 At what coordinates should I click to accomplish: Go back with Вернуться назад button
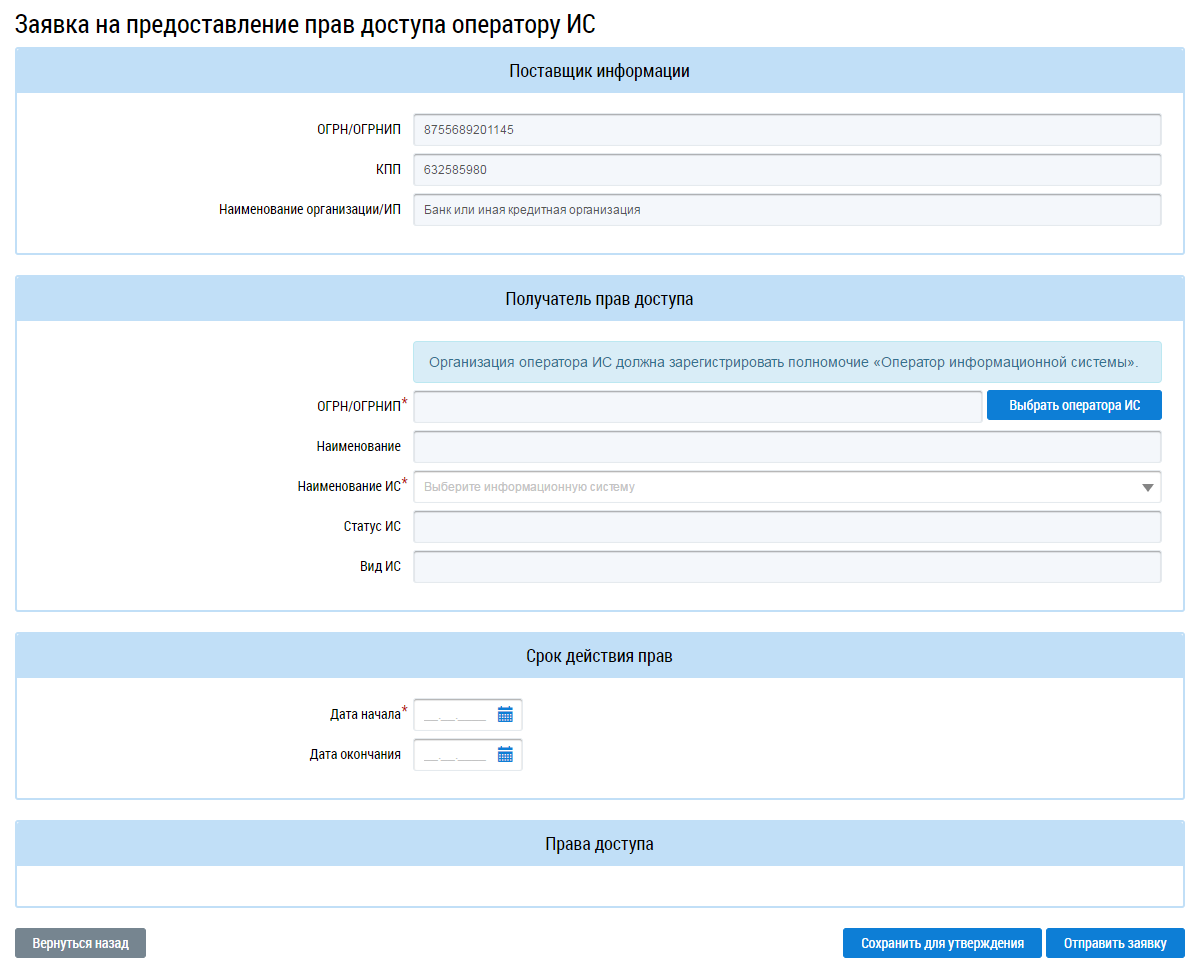pos(80,943)
